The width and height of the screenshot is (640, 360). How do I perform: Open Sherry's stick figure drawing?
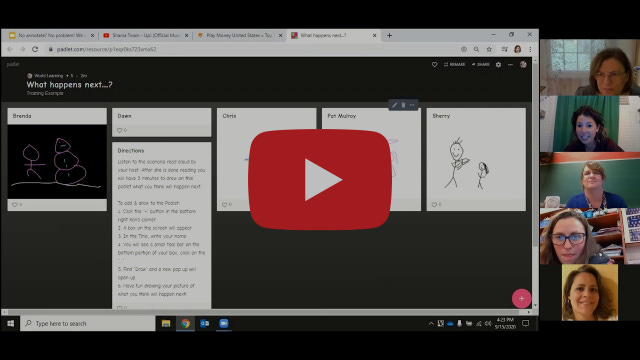tap(476, 162)
